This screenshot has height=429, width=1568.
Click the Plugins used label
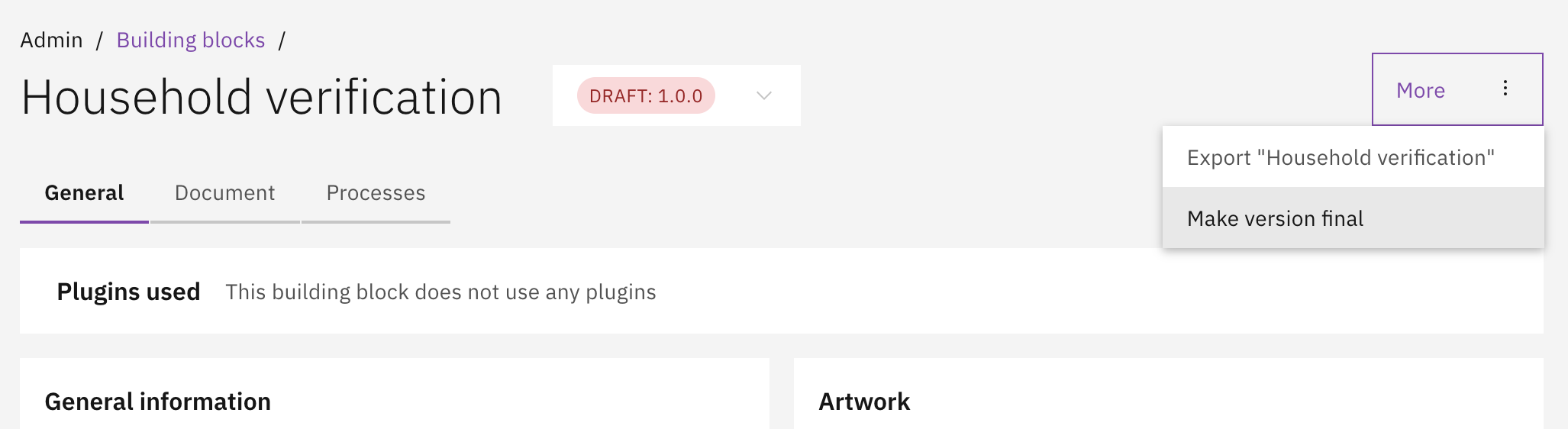tap(128, 292)
